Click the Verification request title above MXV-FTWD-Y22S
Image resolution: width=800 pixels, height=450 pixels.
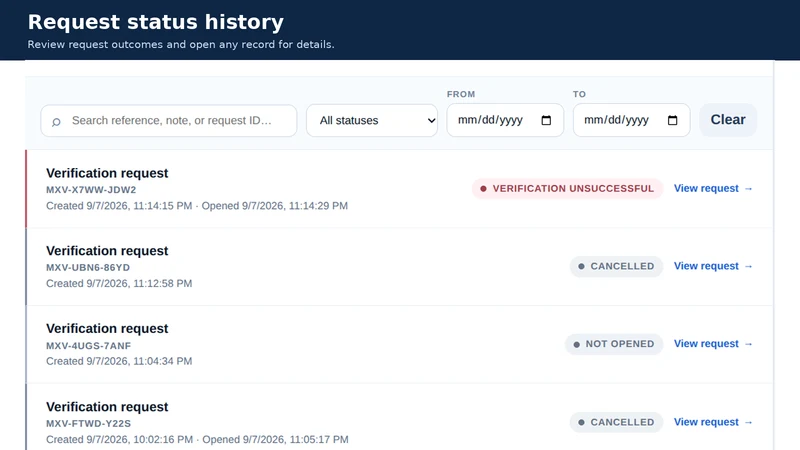107,407
